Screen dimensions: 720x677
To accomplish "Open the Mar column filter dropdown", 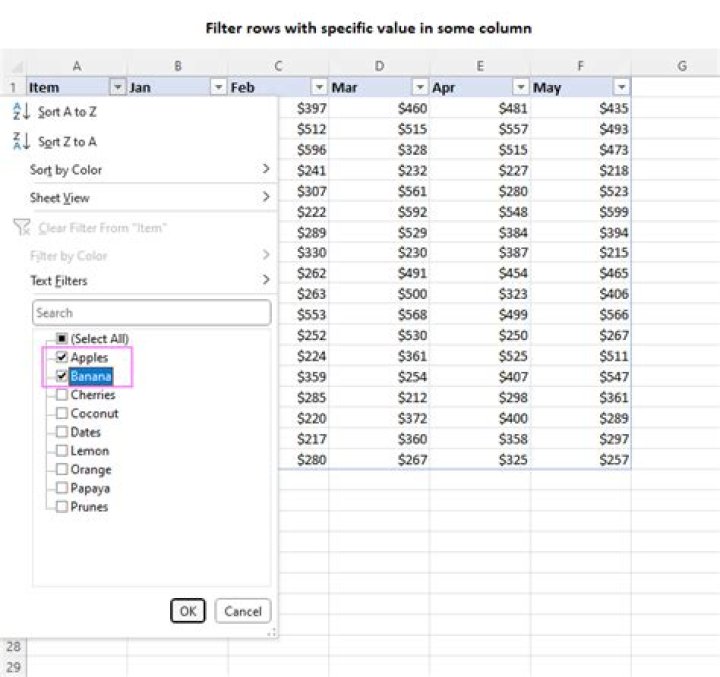I will tap(420, 87).
